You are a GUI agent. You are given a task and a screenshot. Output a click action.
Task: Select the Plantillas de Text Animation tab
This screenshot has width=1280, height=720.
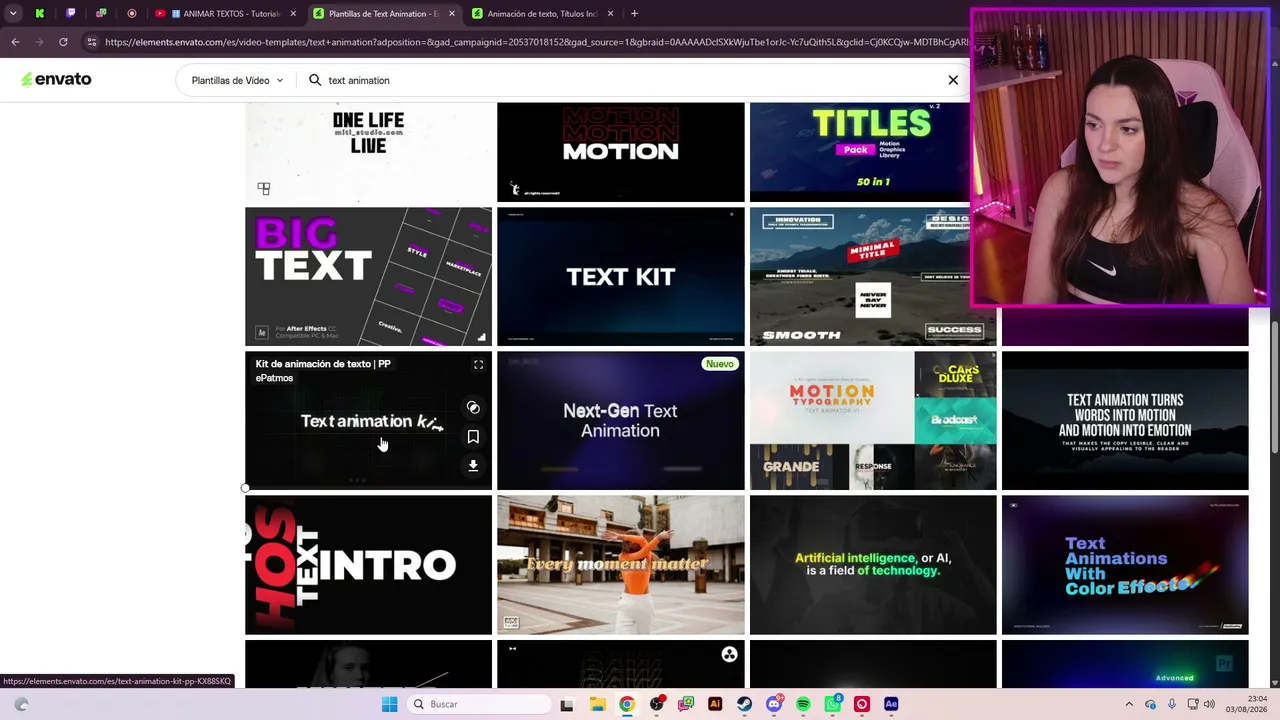(x=383, y=14)
